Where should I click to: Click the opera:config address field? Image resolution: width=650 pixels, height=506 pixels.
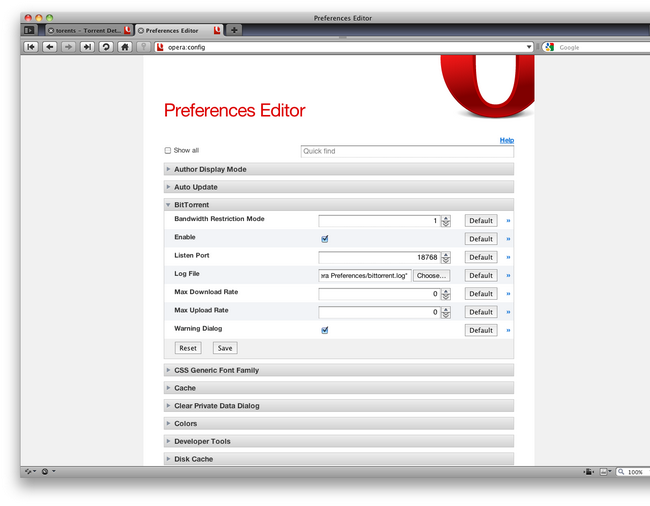click(345, 47)
